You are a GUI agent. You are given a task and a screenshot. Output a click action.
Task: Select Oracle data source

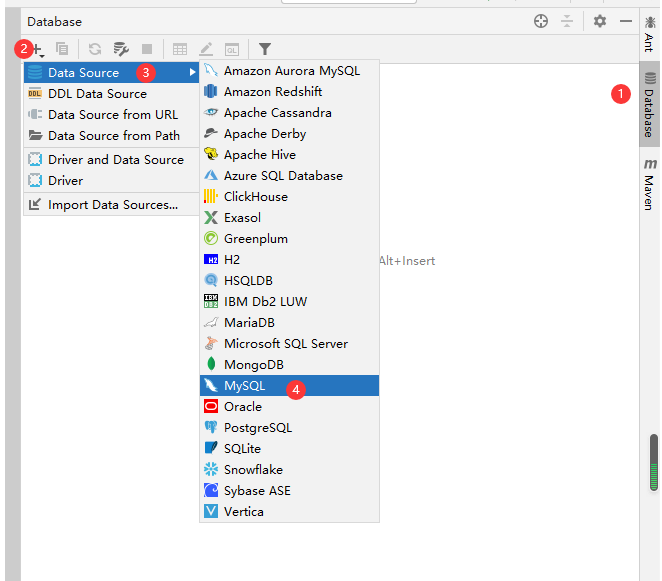[289, 407]
